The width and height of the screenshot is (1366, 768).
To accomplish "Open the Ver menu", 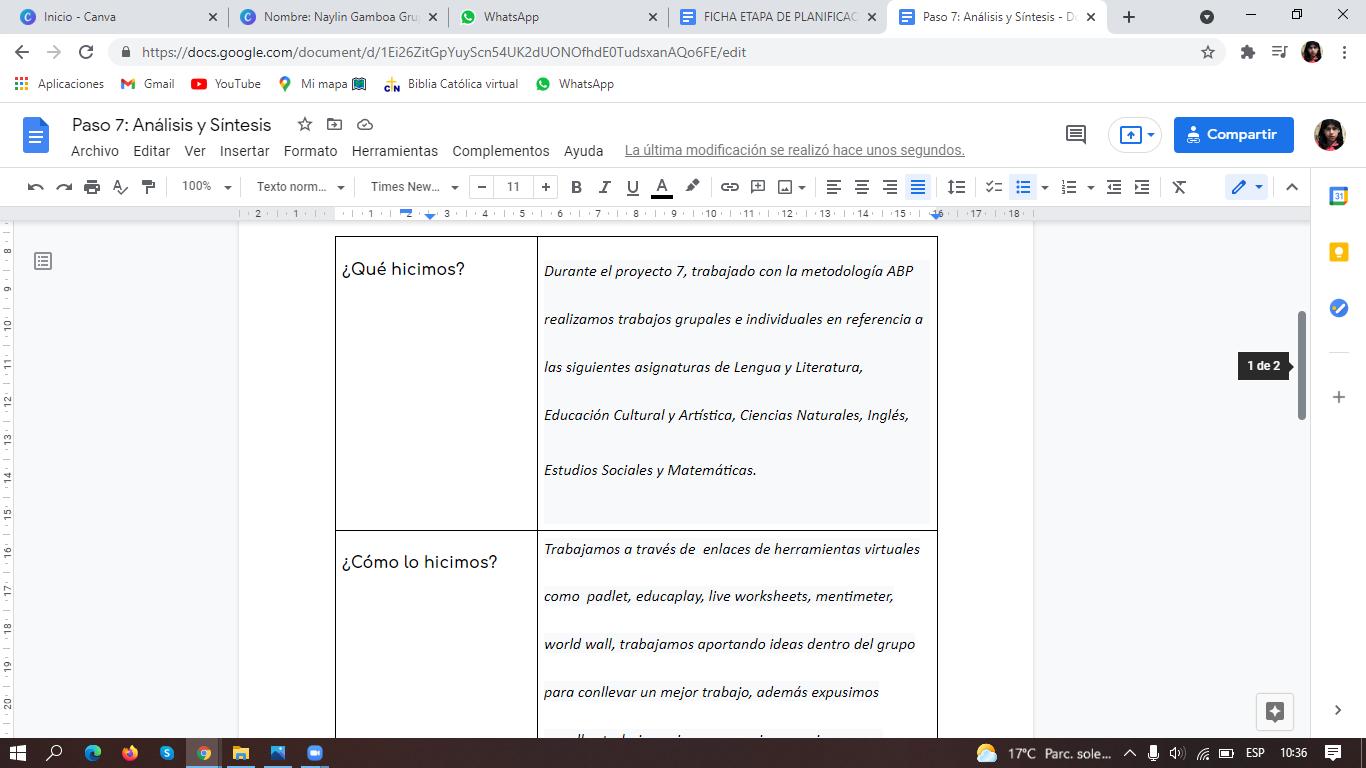I will click(195, 151).
